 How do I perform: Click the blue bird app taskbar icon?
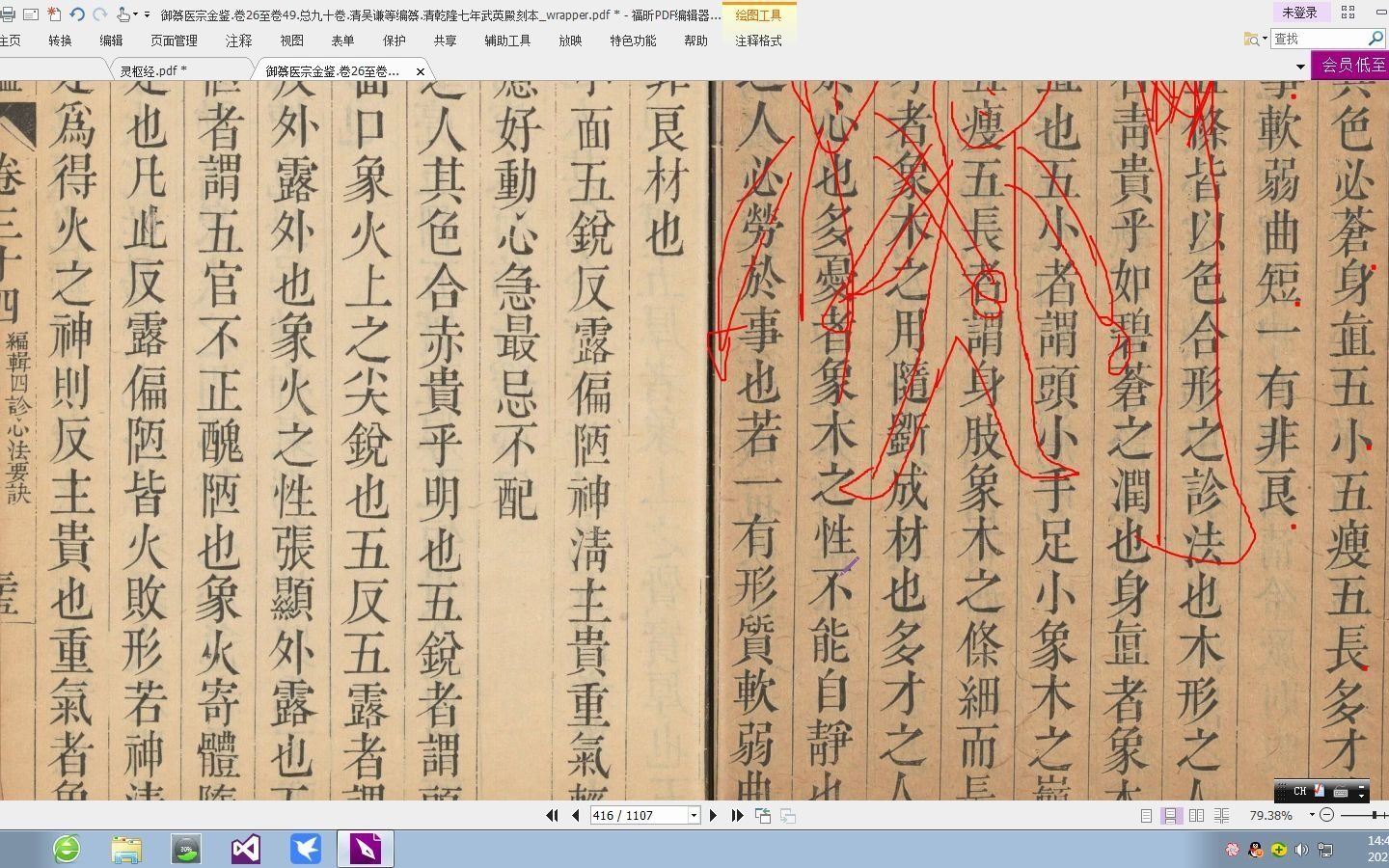[x=306, y=849]
